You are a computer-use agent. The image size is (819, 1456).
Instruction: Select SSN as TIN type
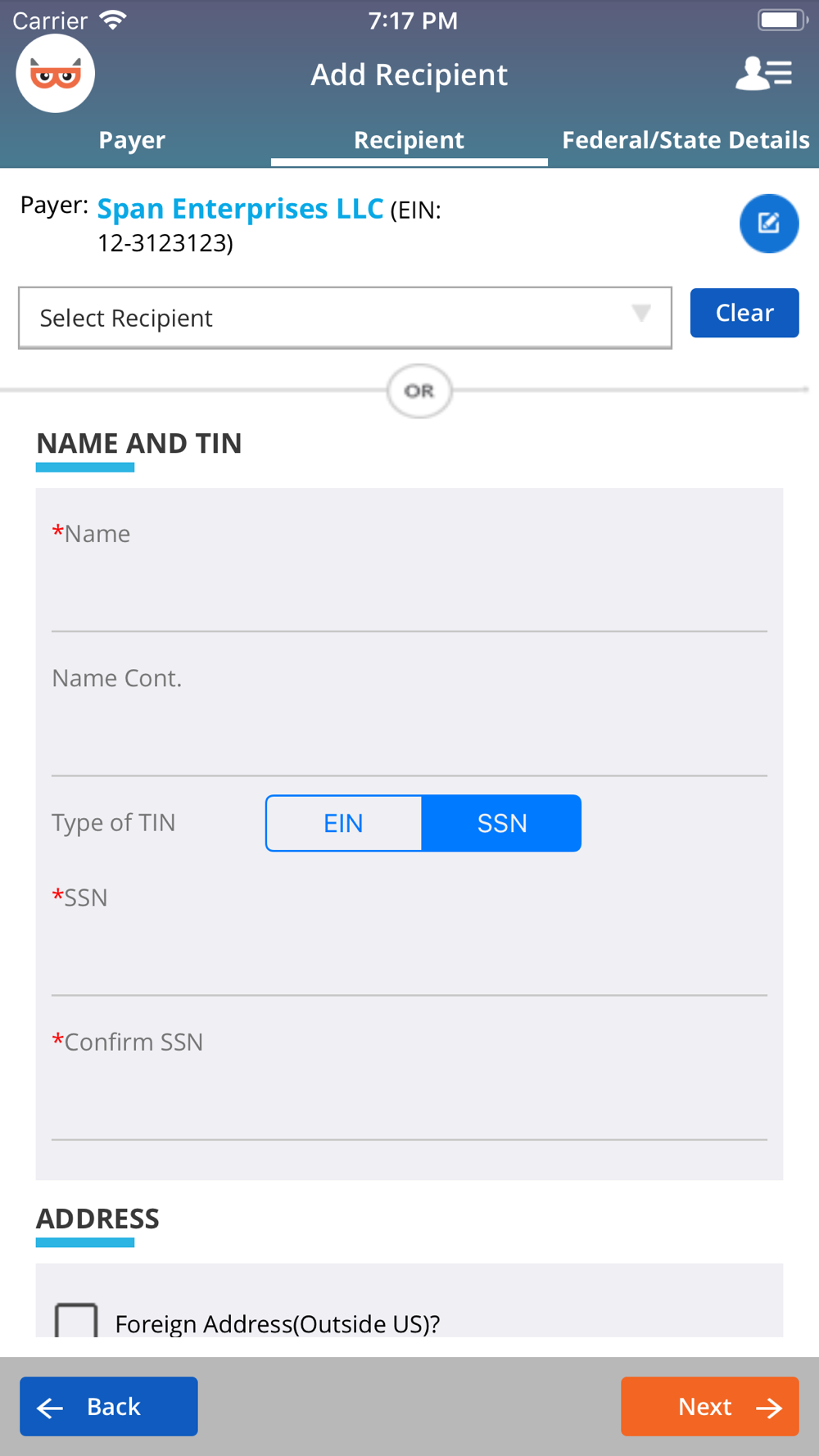(501, 823)
